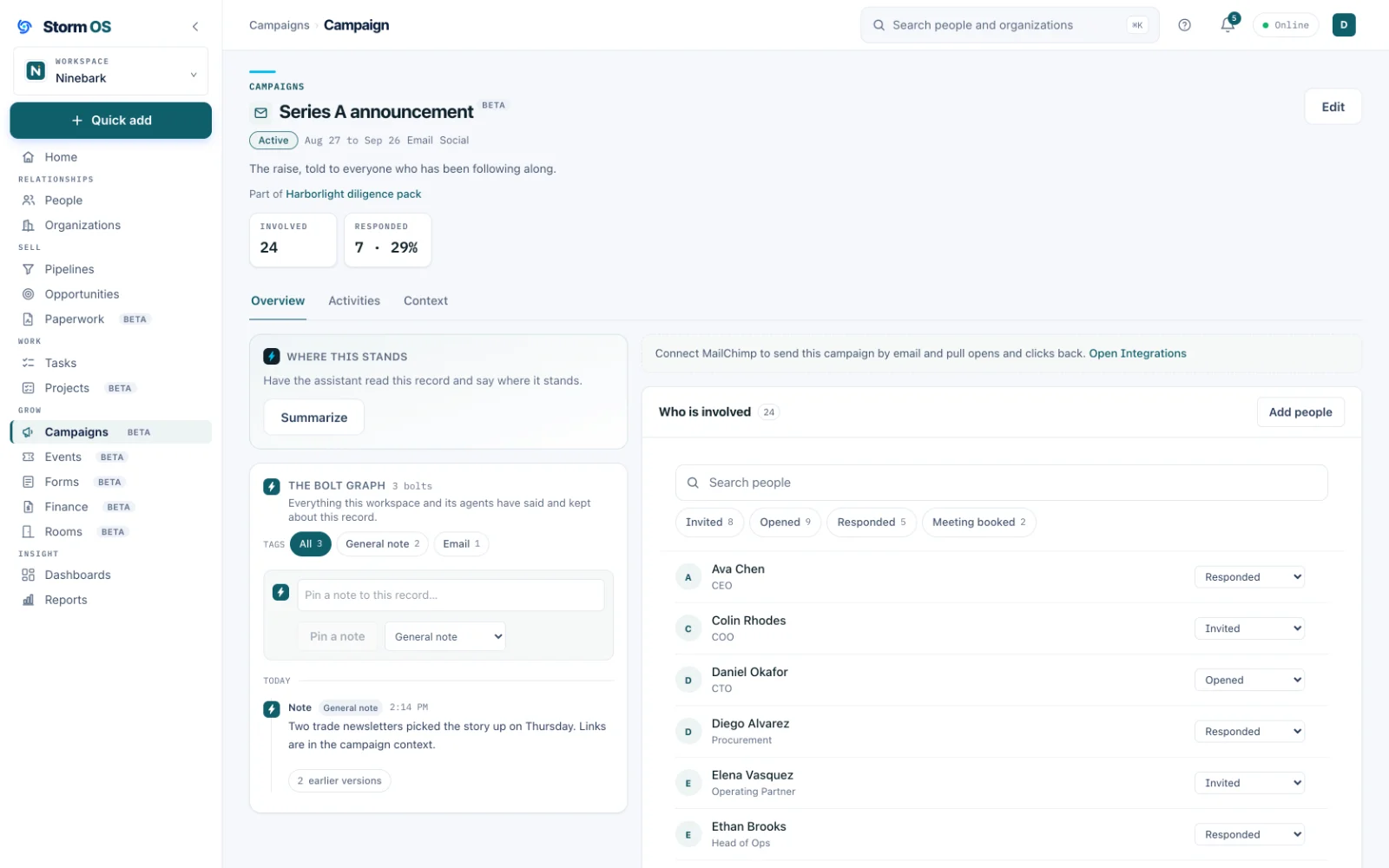Toggle the Online status pill
The image size is (1389, 868).
[x=1286, y=25]
